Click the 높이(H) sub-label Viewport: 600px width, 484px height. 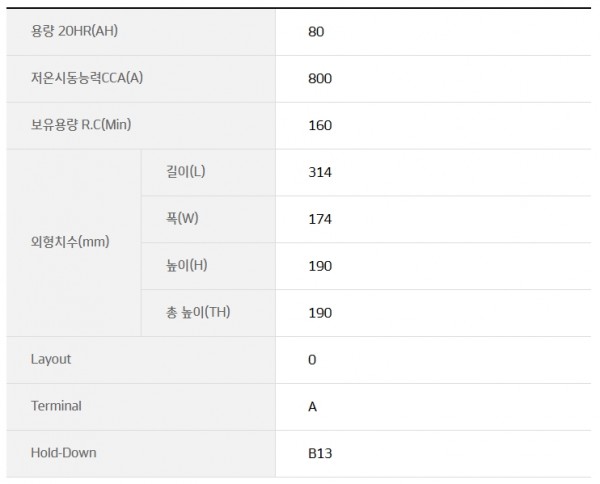(x=186, y=265)
